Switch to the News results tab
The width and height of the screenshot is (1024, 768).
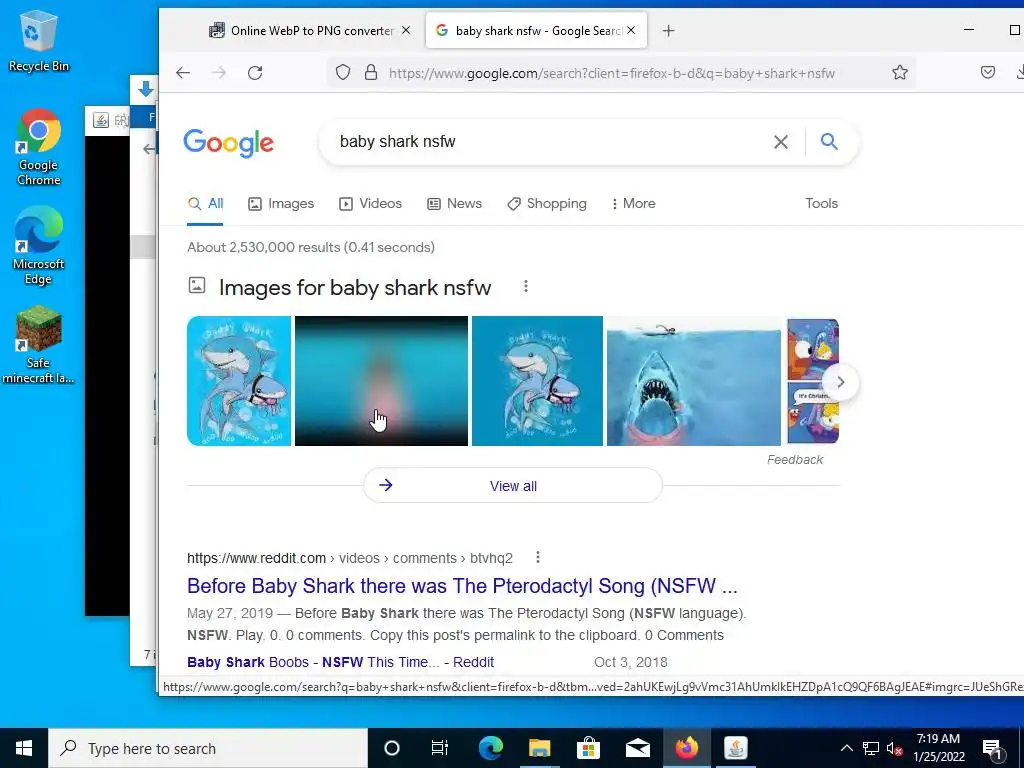click(455, 204)
